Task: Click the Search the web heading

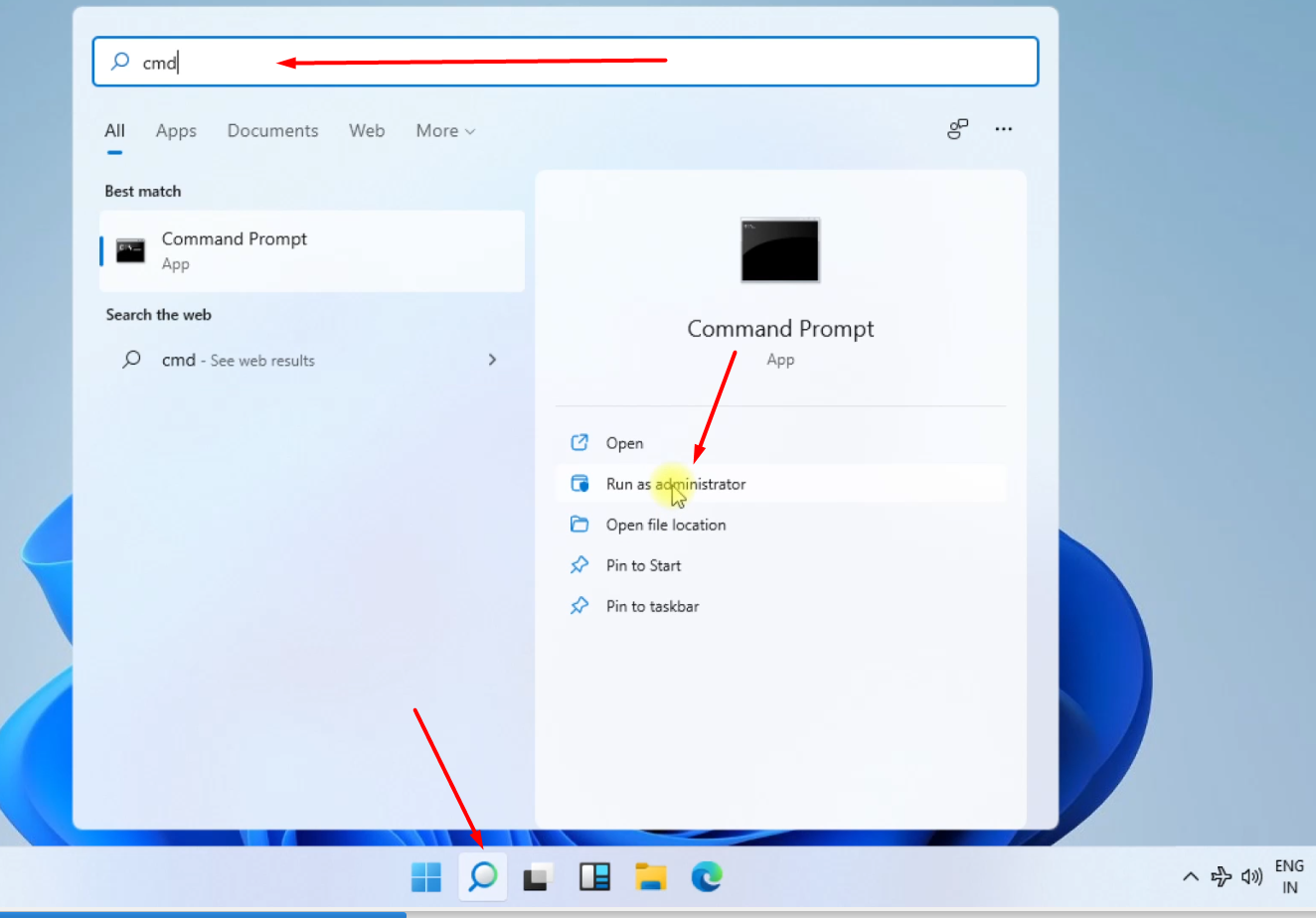Action: (159, 314)
